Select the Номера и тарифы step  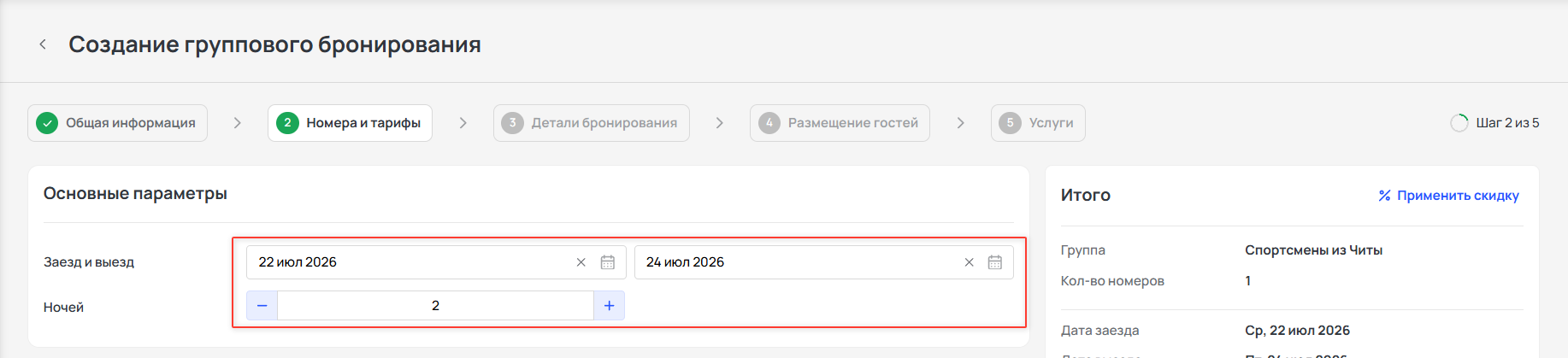point(350,123)
